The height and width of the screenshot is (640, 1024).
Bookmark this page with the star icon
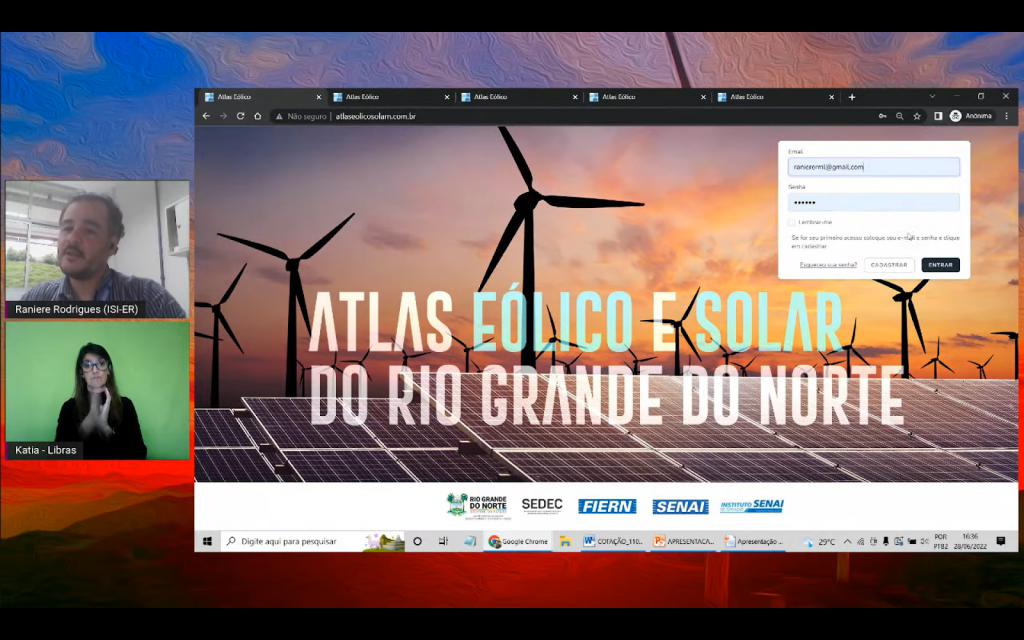click(917, 116)
